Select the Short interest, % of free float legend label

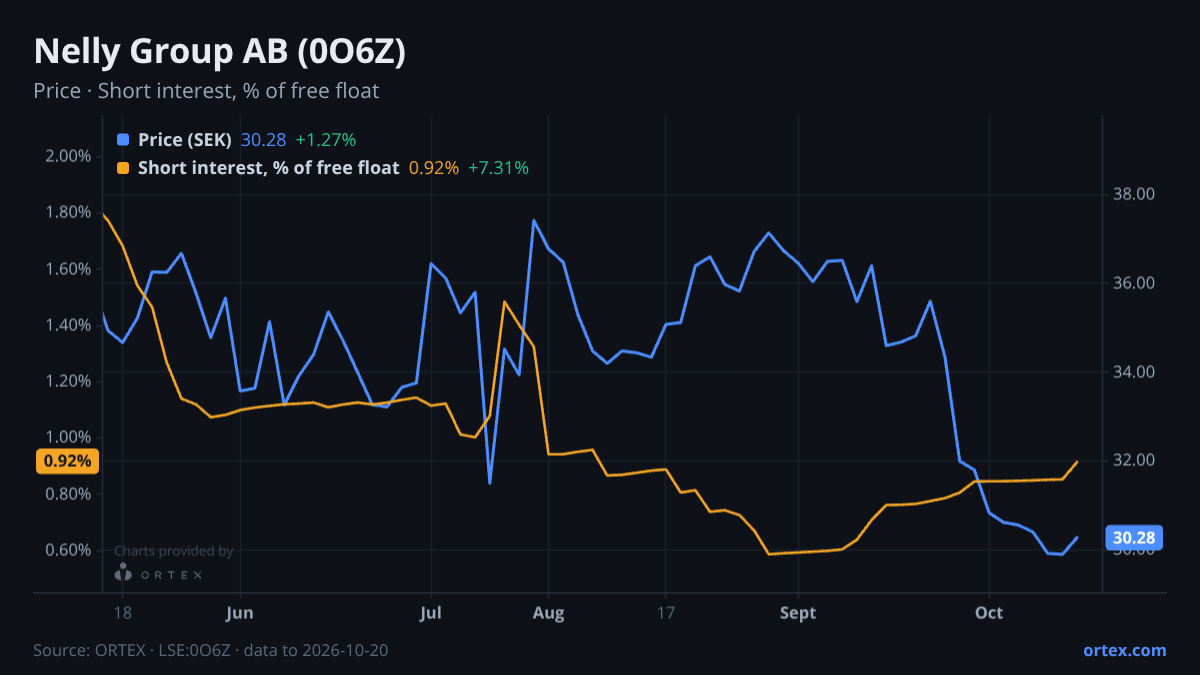[268, 168]
